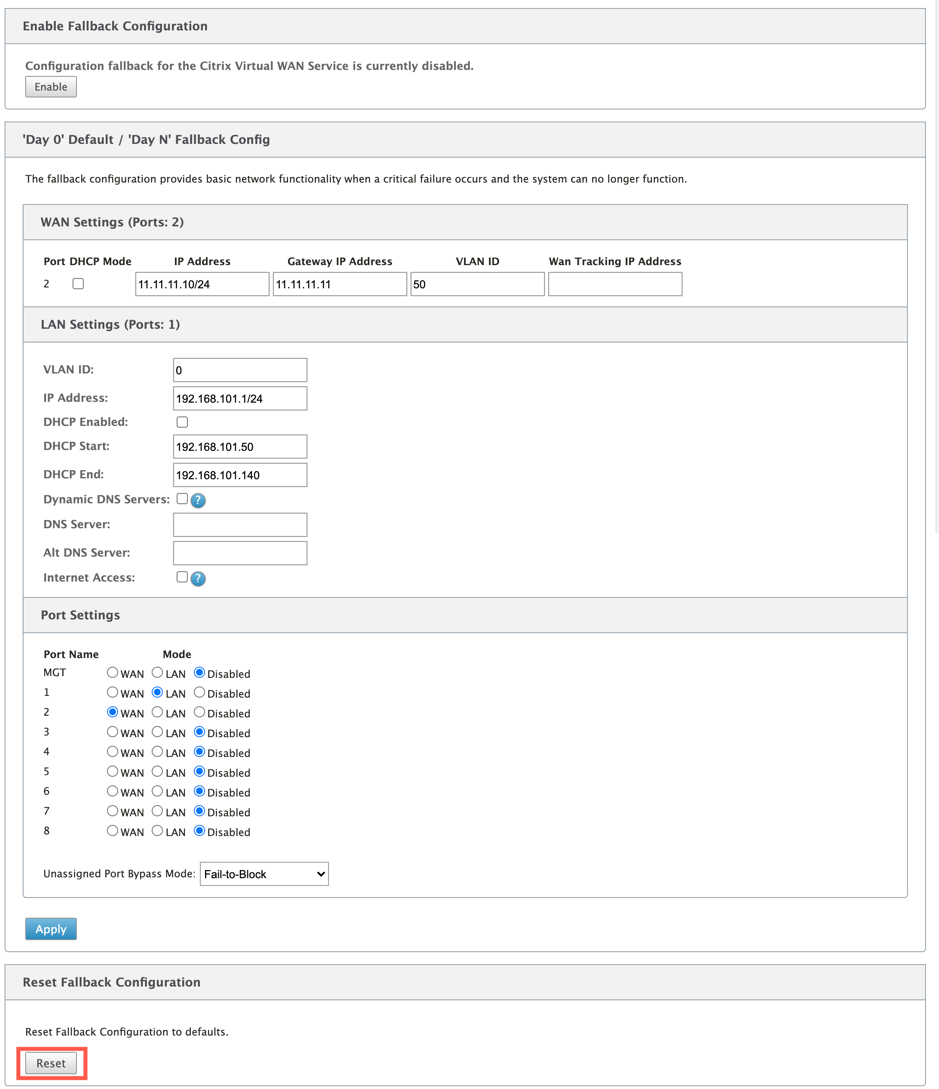
Task: Set port 3 mode to LAN
Action: coord(158,732)
